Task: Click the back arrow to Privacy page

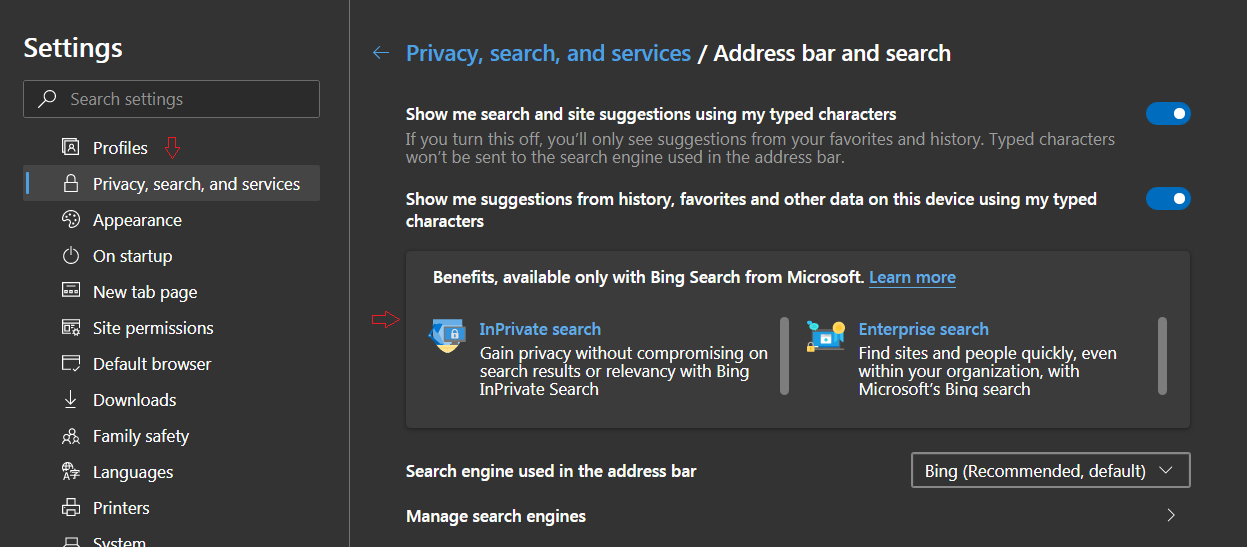Action: click(x=380, y=53)
